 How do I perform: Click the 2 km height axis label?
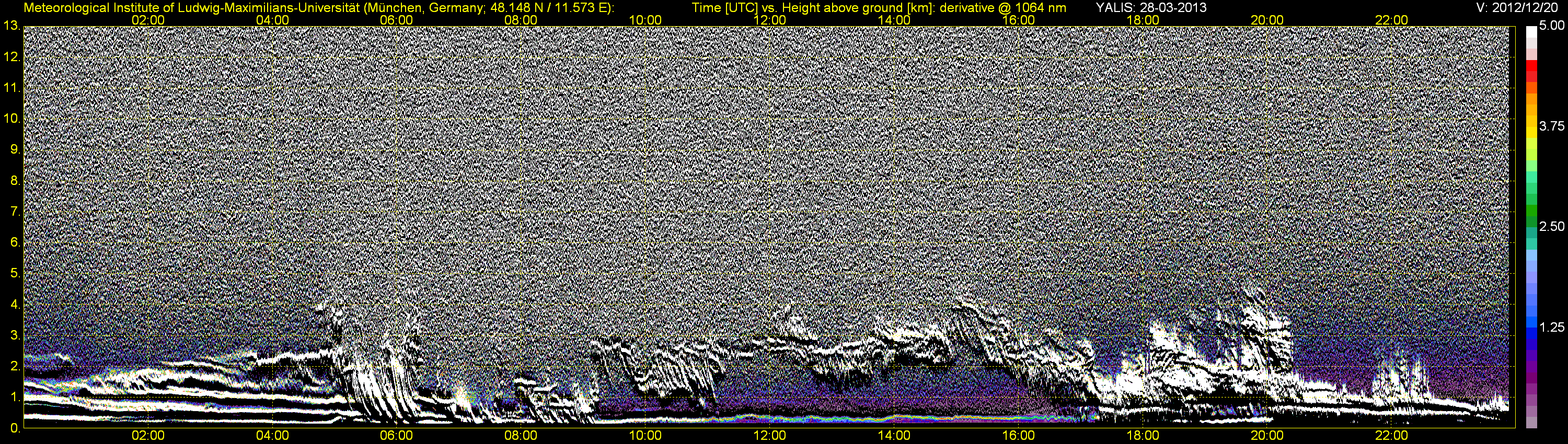(x=15, y=366)
